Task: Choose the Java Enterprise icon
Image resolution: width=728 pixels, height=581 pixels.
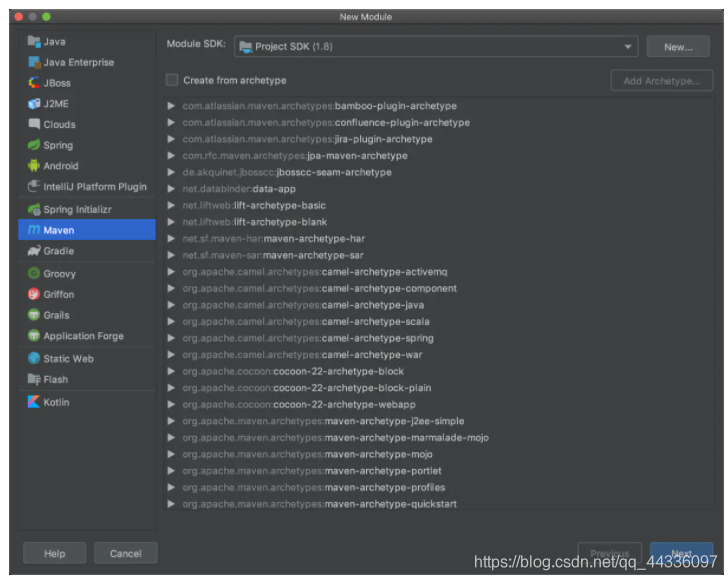Action: tap(34, 62)
